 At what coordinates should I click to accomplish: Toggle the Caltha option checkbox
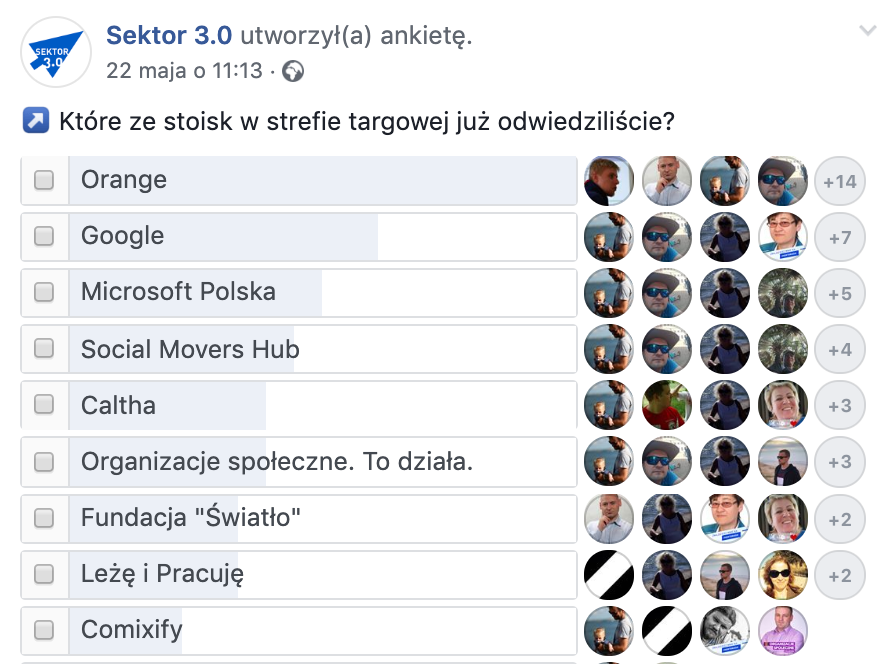pos(44,405)
